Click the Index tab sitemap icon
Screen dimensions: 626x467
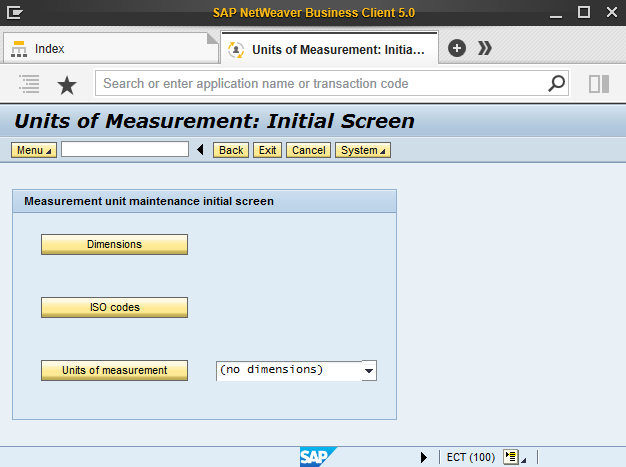(x=19, y=49)
